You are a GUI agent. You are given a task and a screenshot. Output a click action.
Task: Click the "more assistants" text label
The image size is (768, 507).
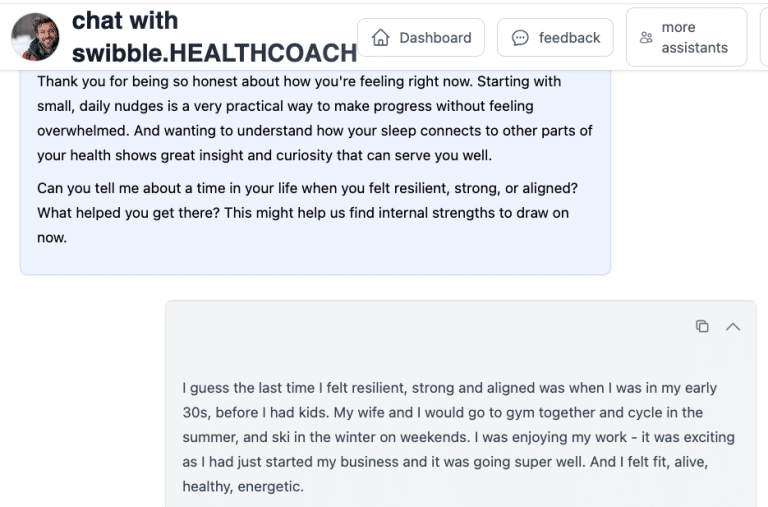coord(694,38)
